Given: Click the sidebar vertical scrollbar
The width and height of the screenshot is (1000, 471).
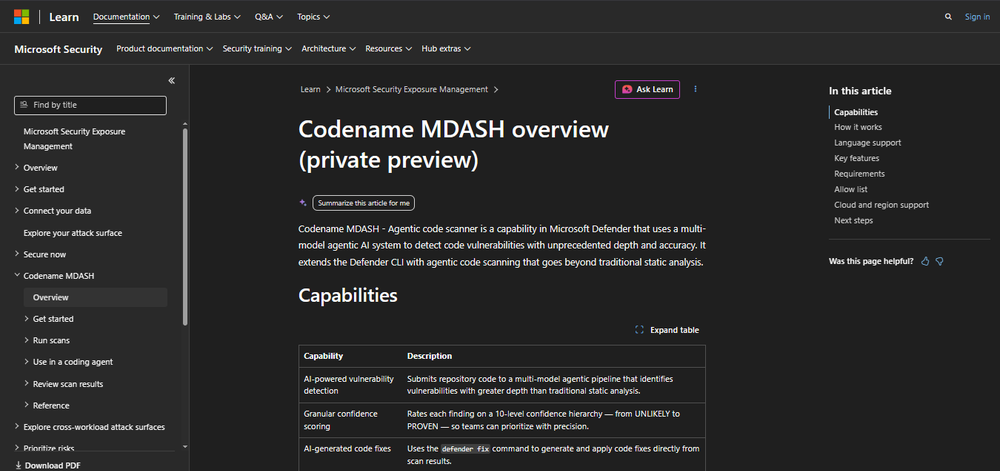Looking at the screenshot, I should pyautogui.click(x=185, y=226).
